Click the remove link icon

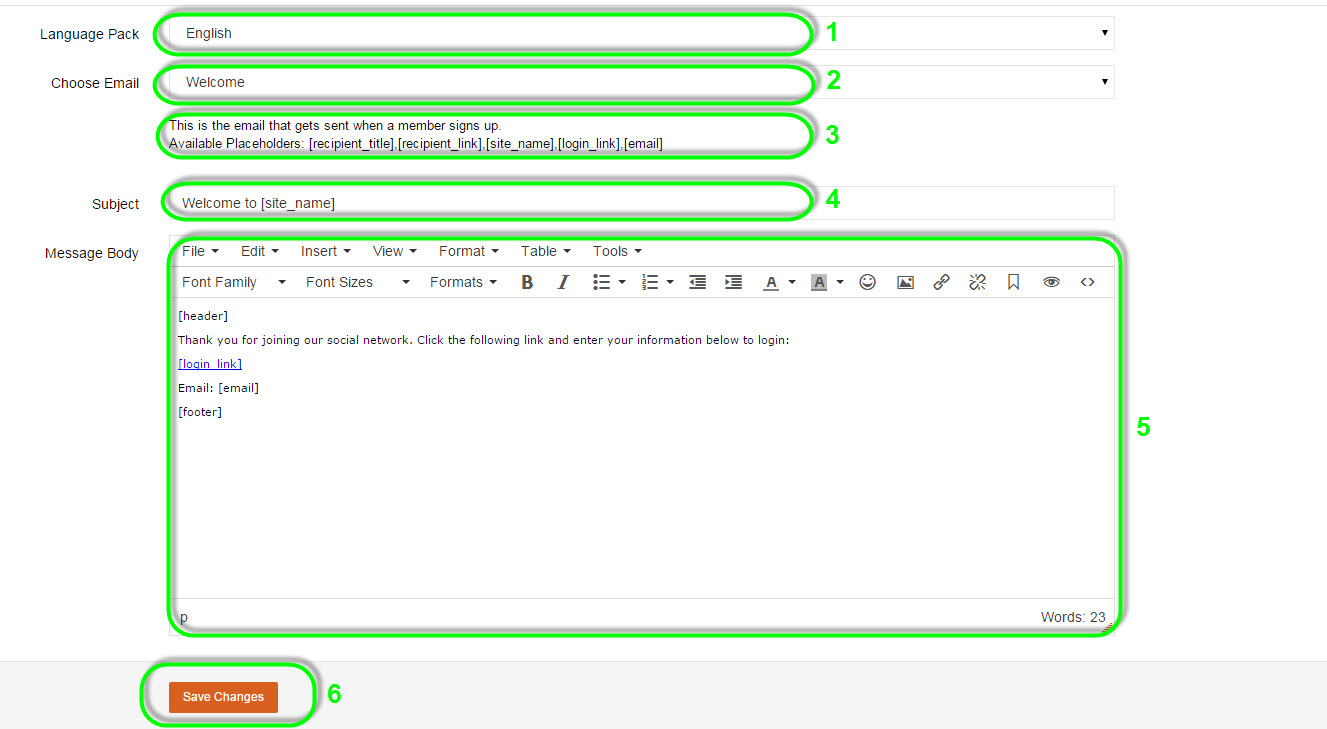[x=977, y=283]
